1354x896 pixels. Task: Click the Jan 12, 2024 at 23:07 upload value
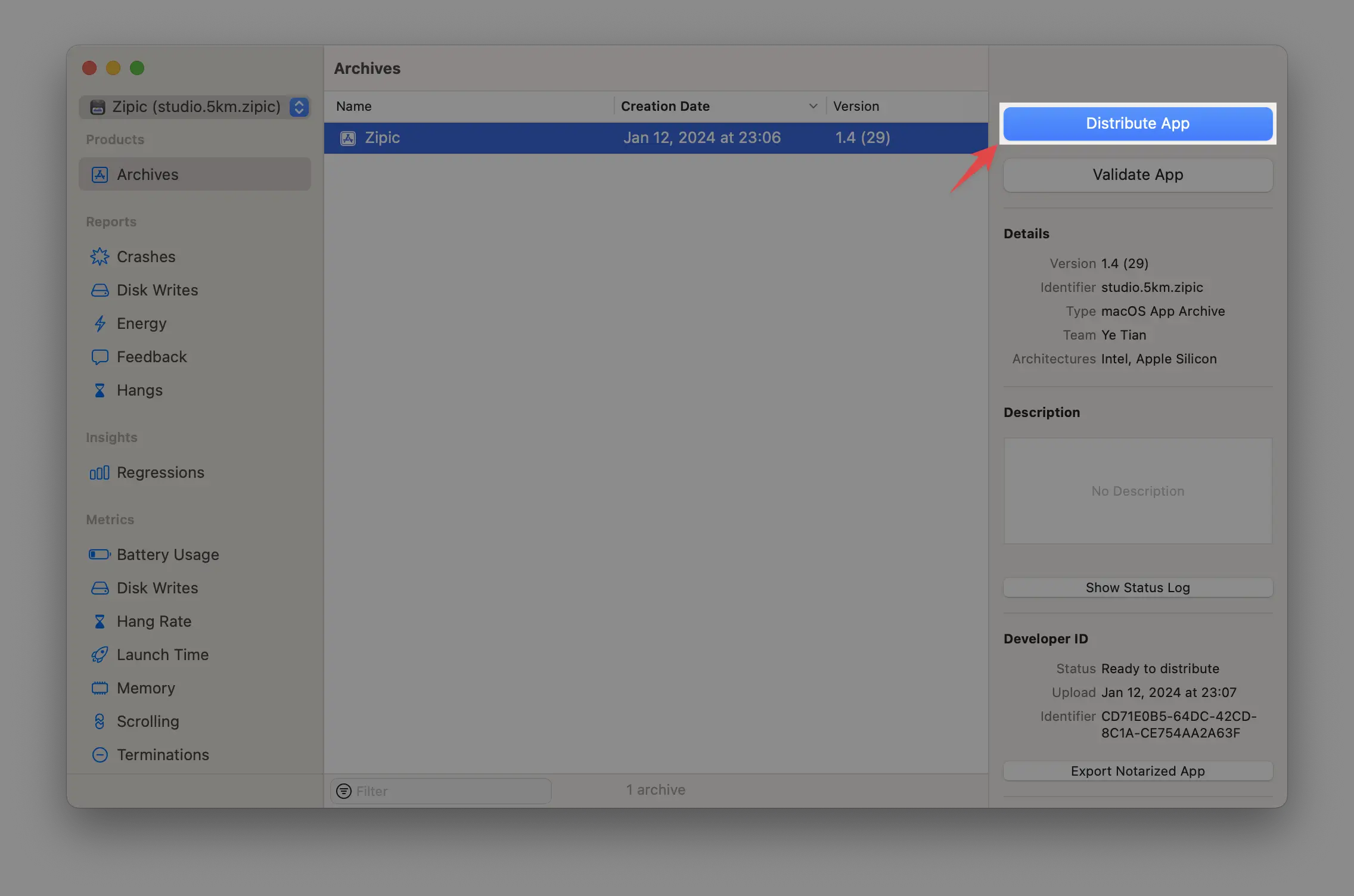pos(1169,692)
